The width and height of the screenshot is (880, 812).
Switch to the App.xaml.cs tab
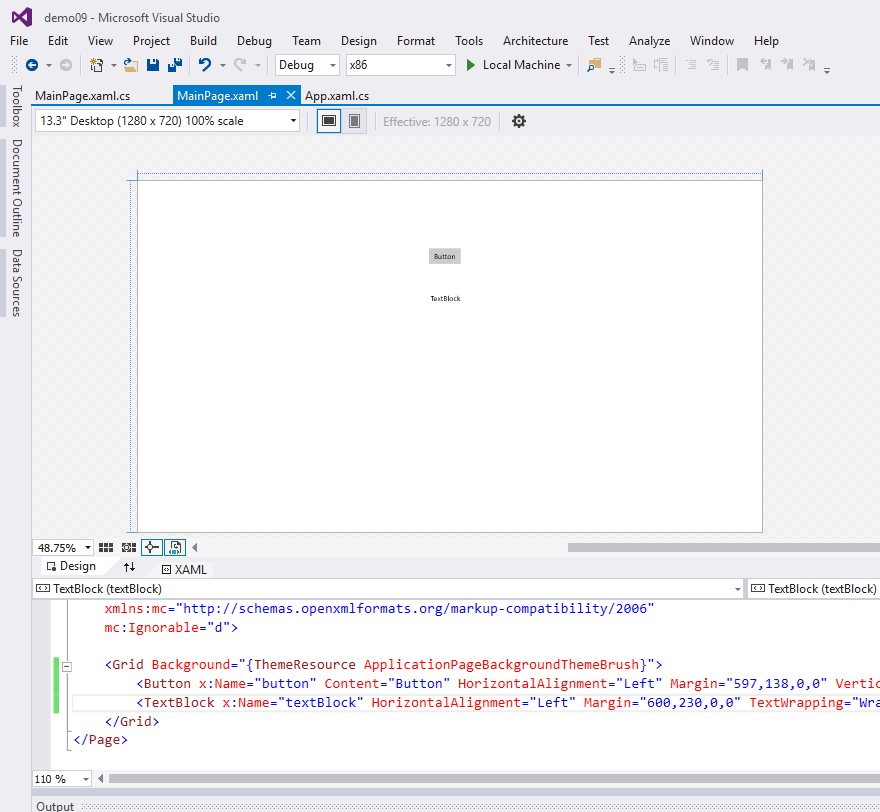(x=337, y=96)
